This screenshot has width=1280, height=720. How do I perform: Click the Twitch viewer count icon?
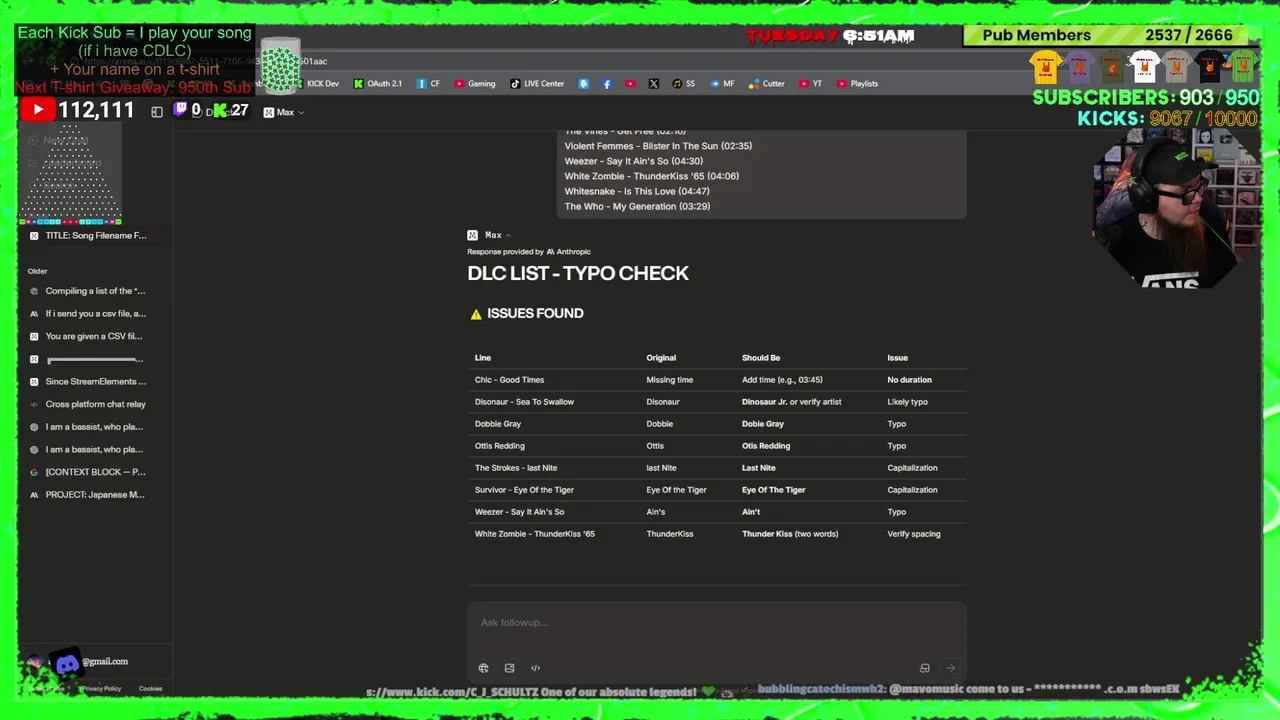coord(181,110)
